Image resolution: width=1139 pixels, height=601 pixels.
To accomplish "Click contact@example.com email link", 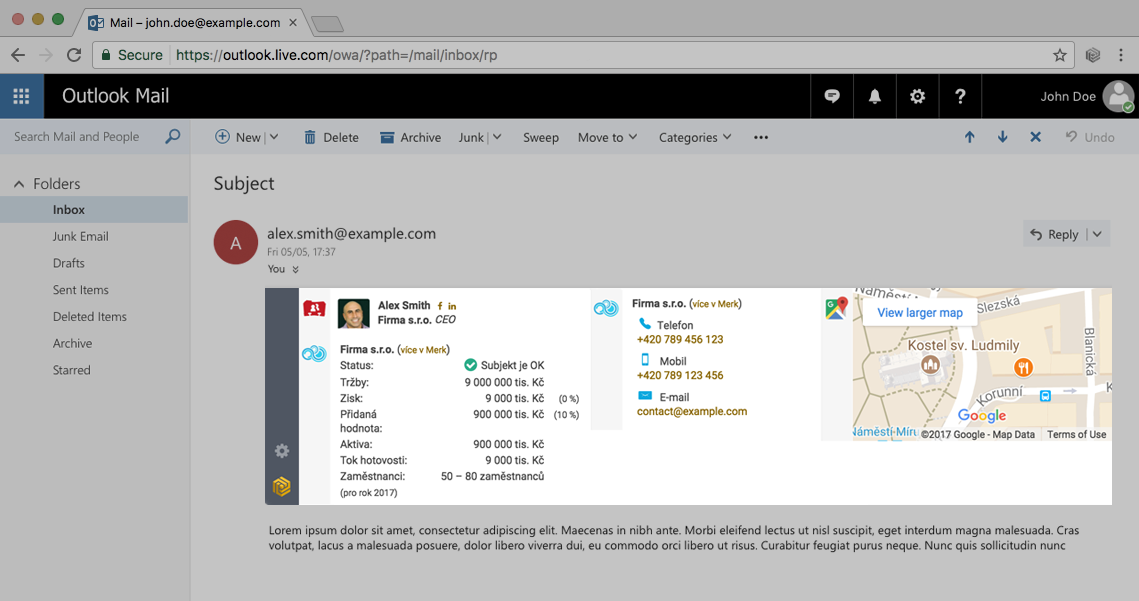I will [692, 411].
